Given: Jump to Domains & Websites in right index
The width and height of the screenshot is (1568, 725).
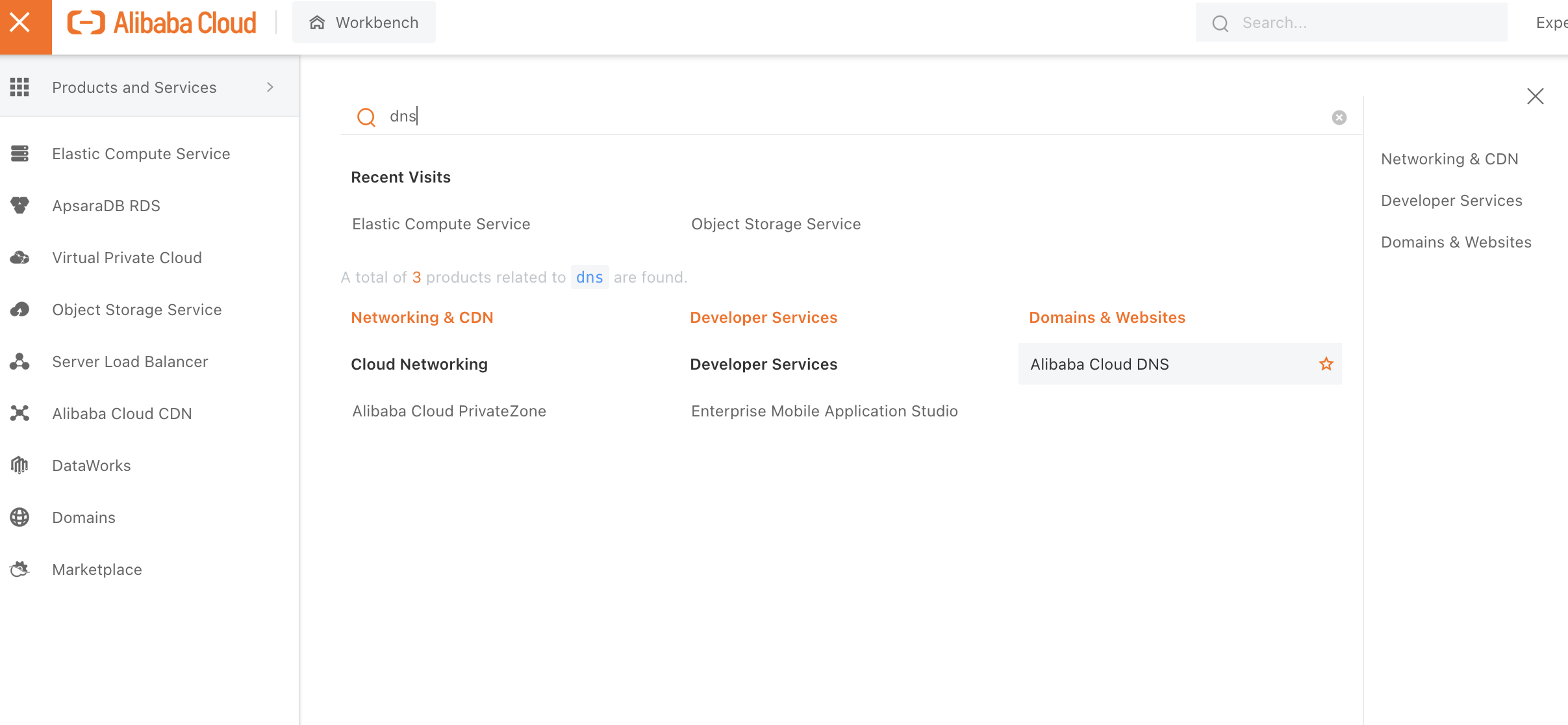Looking at the screenshot, I should (x=1456, y=242).
